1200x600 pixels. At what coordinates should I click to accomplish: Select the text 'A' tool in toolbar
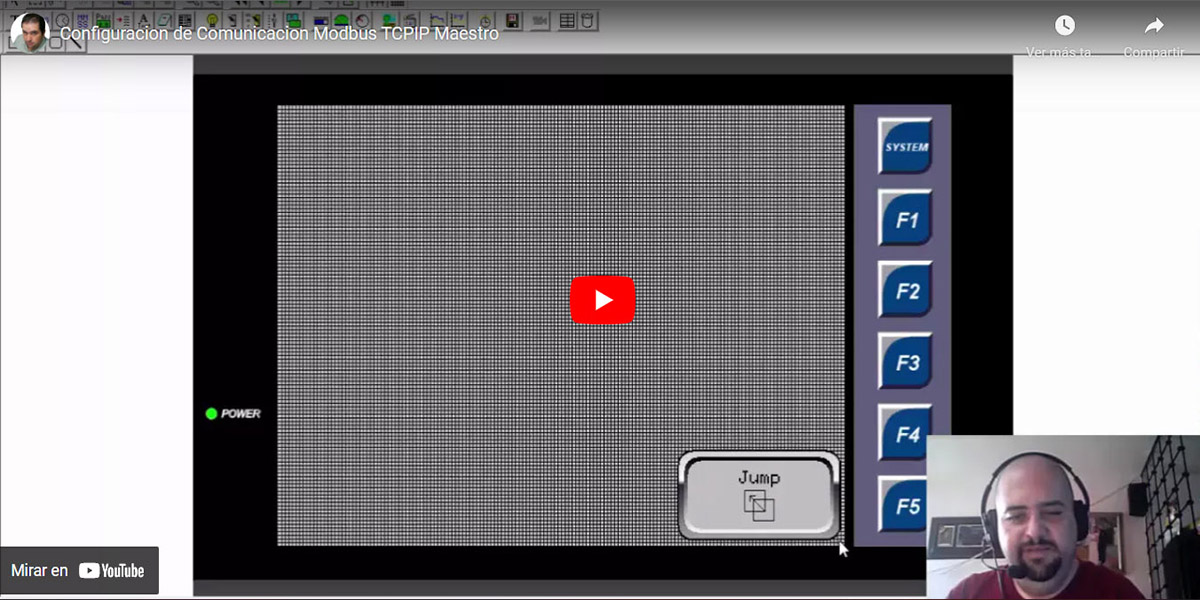coord(143,20)
